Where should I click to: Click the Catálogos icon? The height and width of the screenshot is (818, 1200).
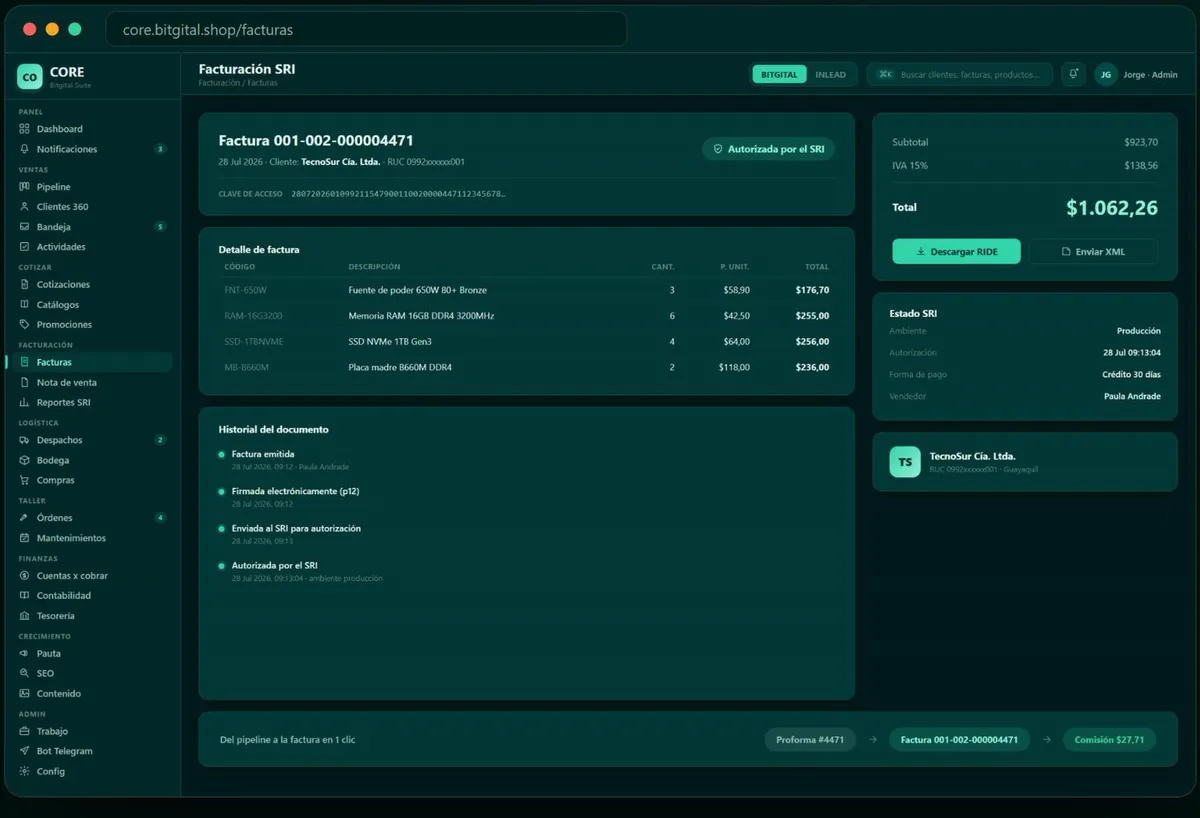pyautogui.click(x=25, y=305)
